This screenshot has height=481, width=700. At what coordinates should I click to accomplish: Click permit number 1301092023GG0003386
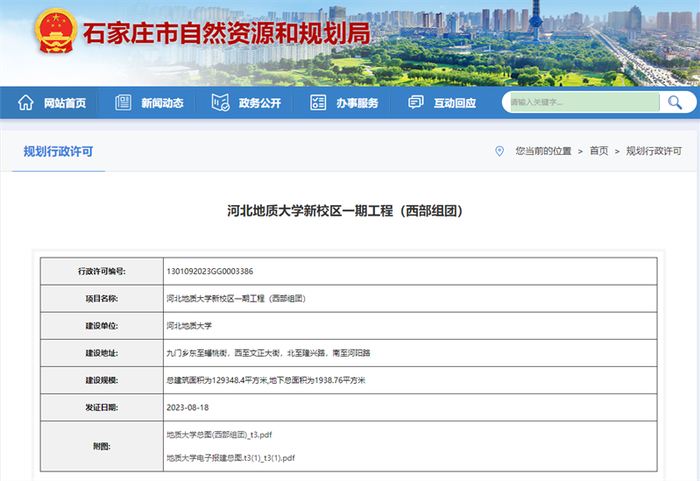(210, 271)
